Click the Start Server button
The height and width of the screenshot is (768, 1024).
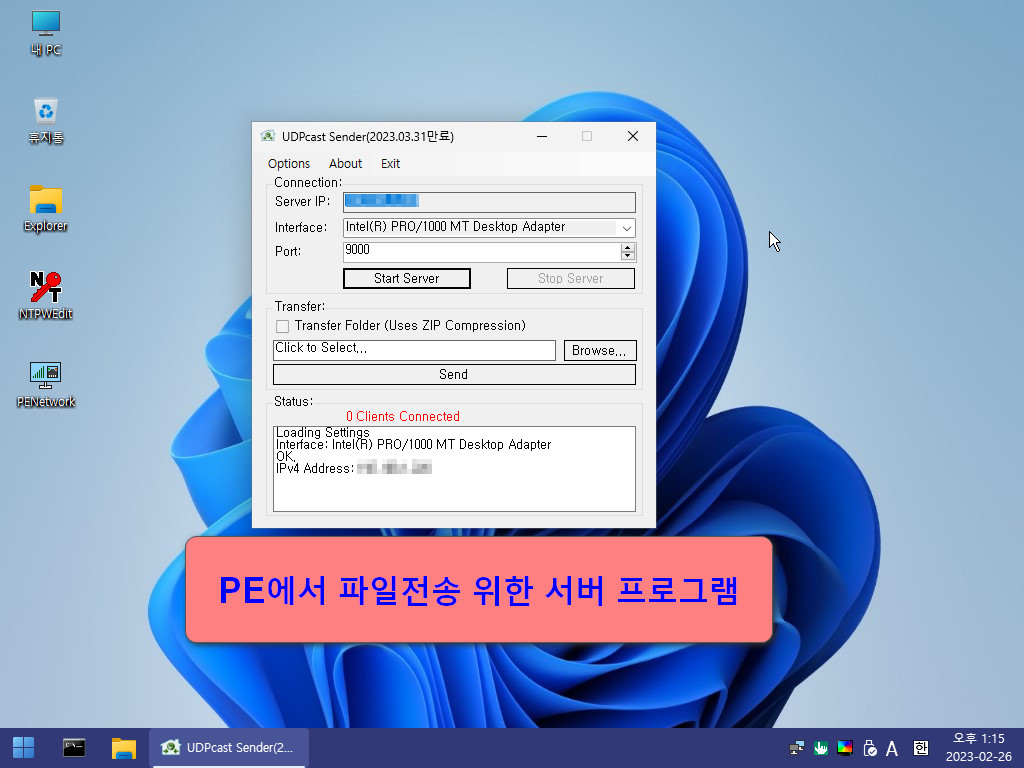click(x=406, y=278)
